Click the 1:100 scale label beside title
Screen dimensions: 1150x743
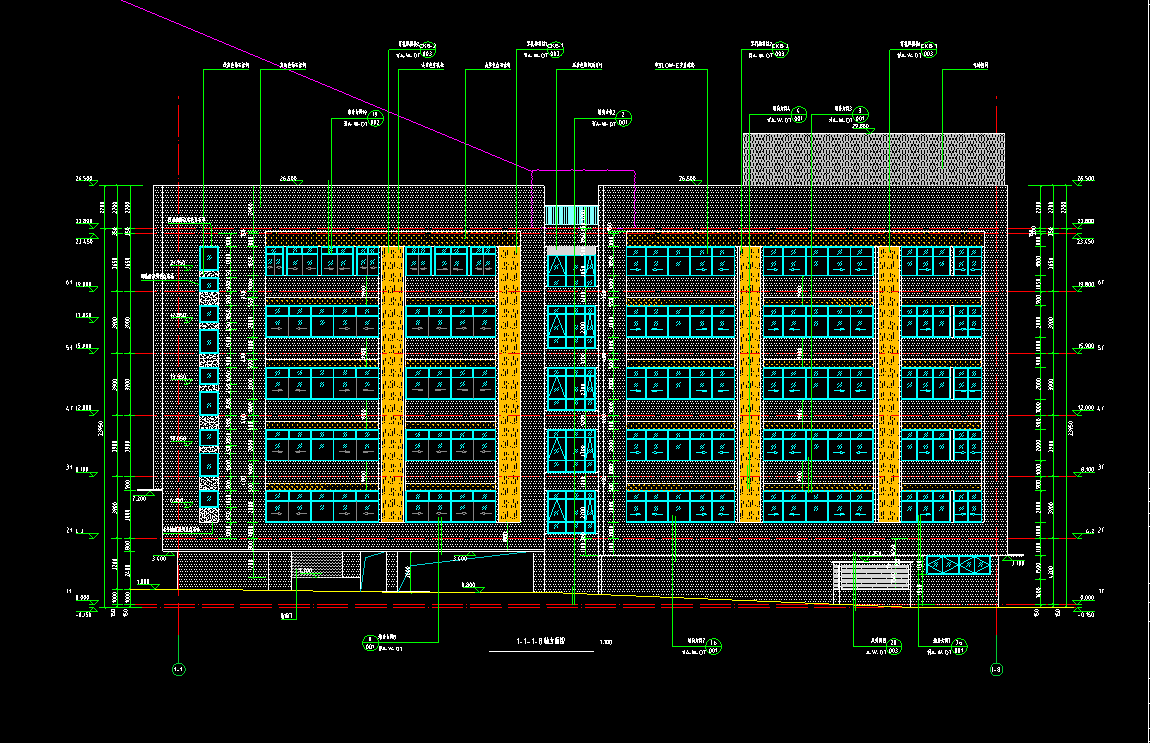point(605,641)
